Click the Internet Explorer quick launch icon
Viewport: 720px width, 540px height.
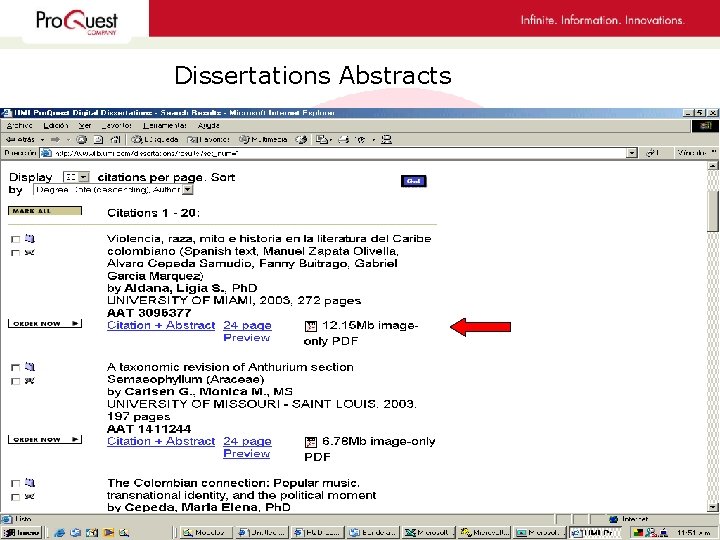59,533
